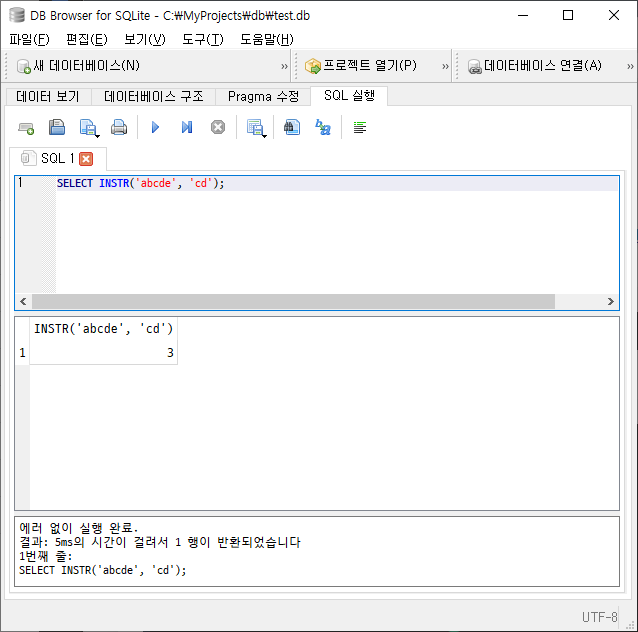The height and width of the screenshot is (632, 638).
Task: Click the SELECT INSTR line in the editor
Action: pos(140,184)
